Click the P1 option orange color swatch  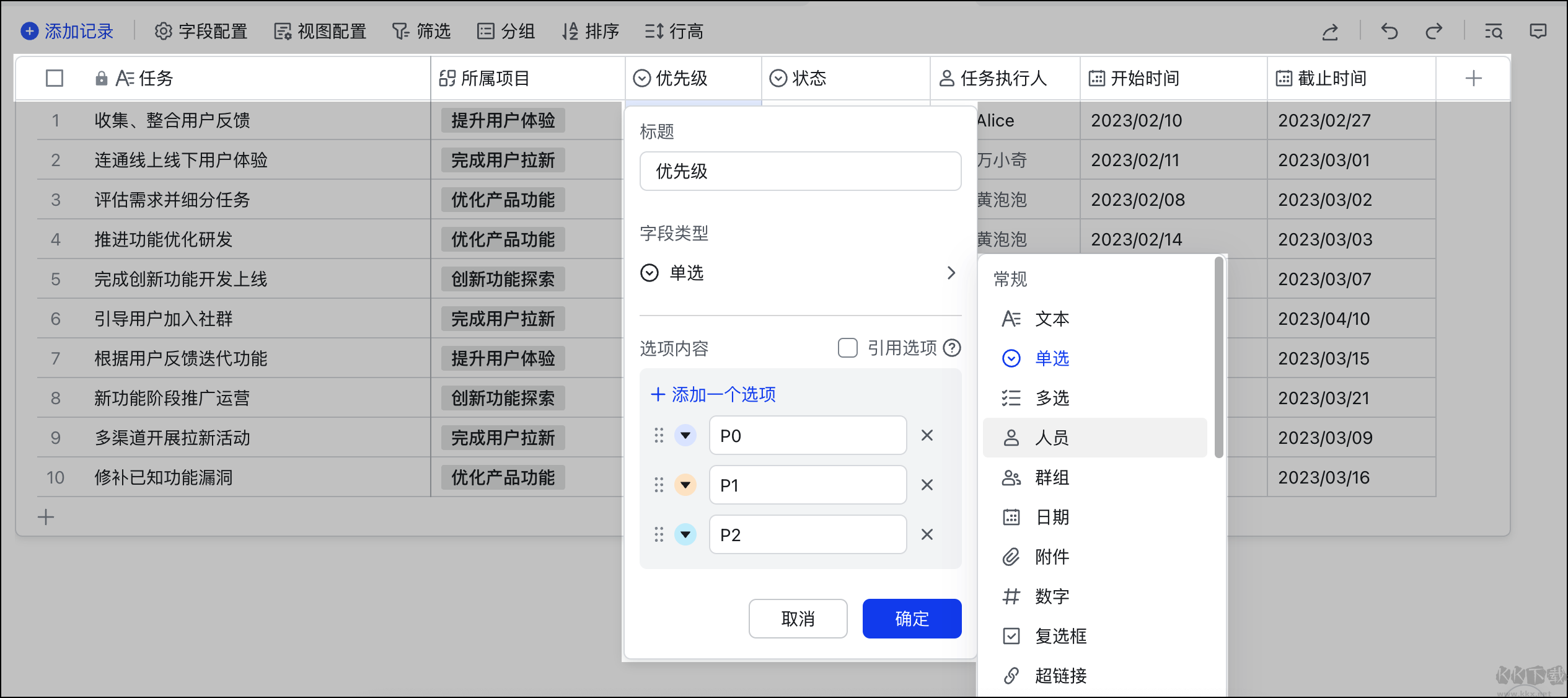[685, 485]
